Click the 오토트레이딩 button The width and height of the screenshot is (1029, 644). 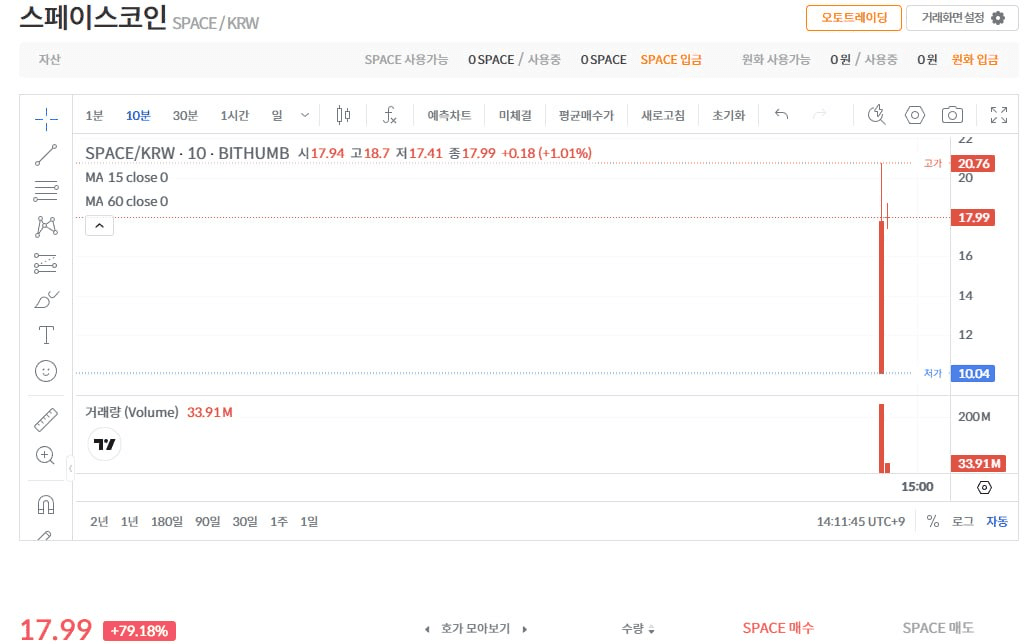coord(854,18)
